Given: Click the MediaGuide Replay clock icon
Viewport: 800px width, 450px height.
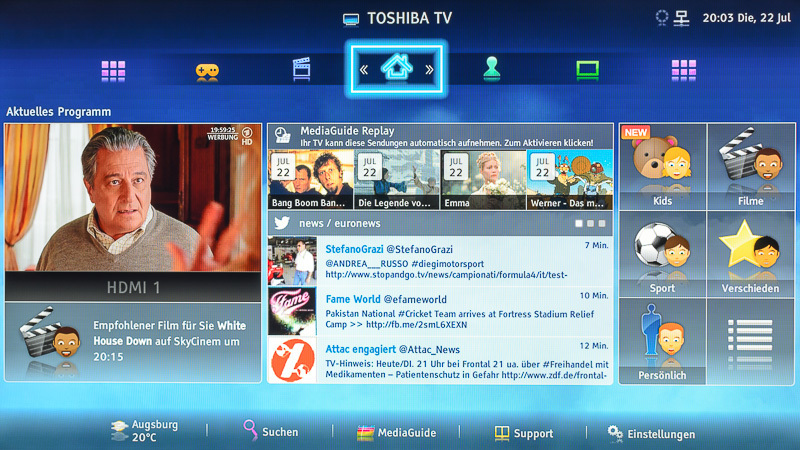Looking at the screenshot, I should click(x=282, y=136).
